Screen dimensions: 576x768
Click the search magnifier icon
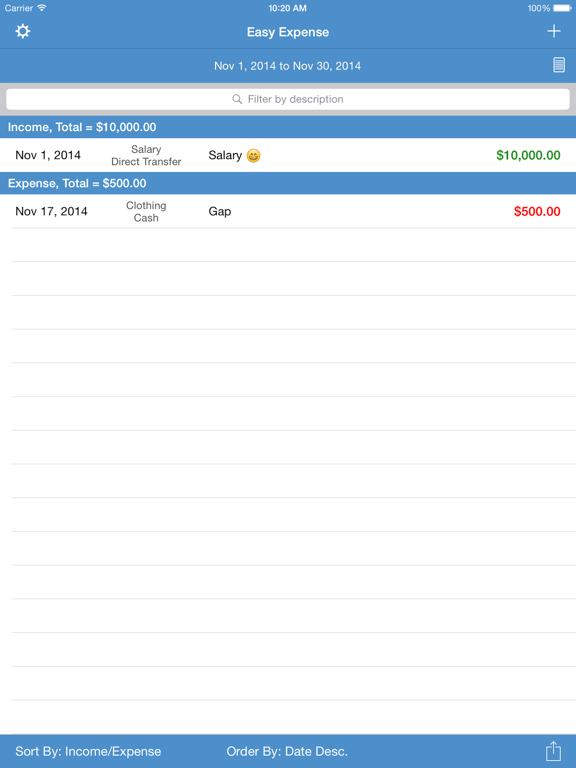click(237, 99)
